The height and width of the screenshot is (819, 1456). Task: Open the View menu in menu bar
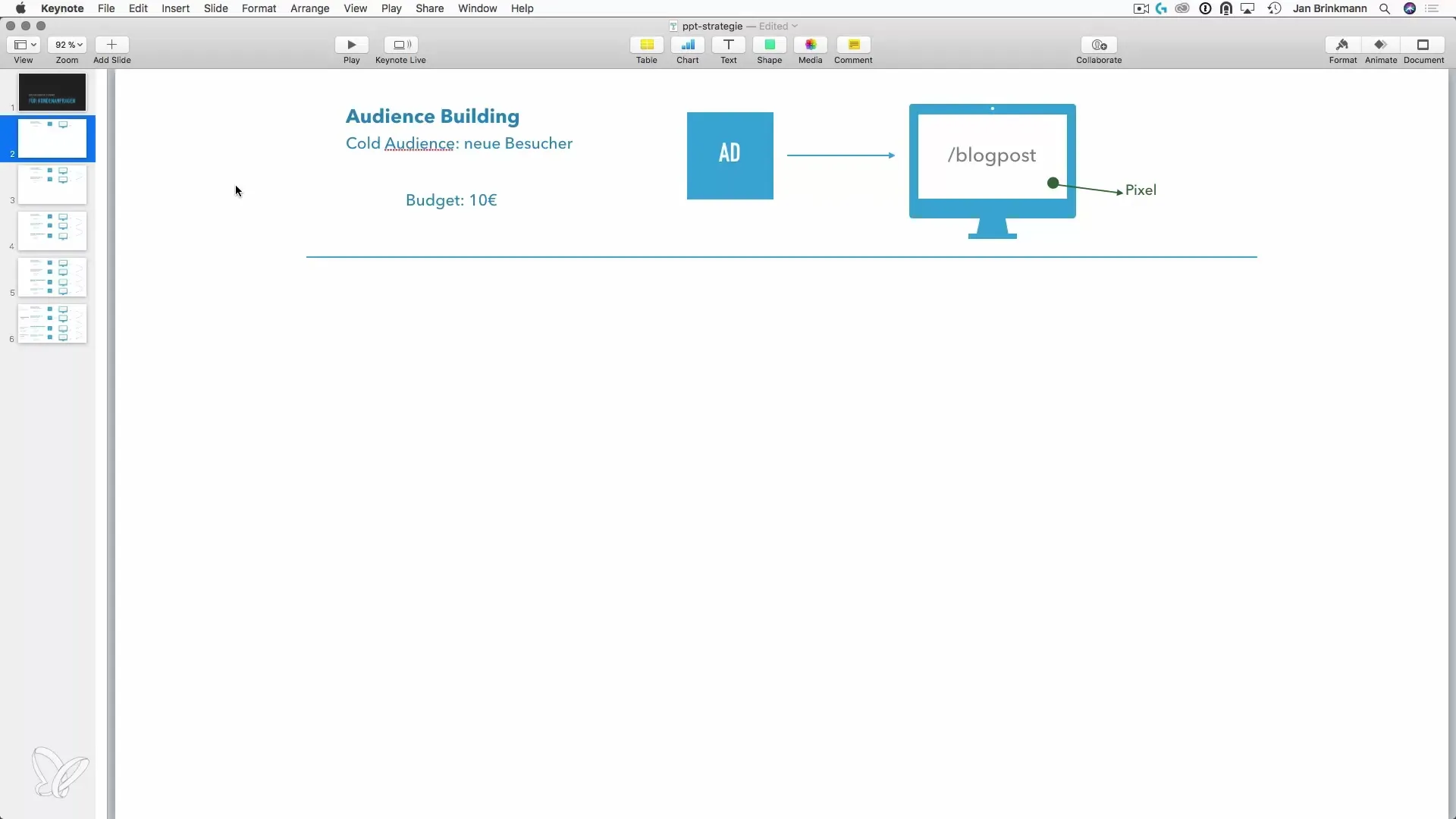(x=355, y=8)
